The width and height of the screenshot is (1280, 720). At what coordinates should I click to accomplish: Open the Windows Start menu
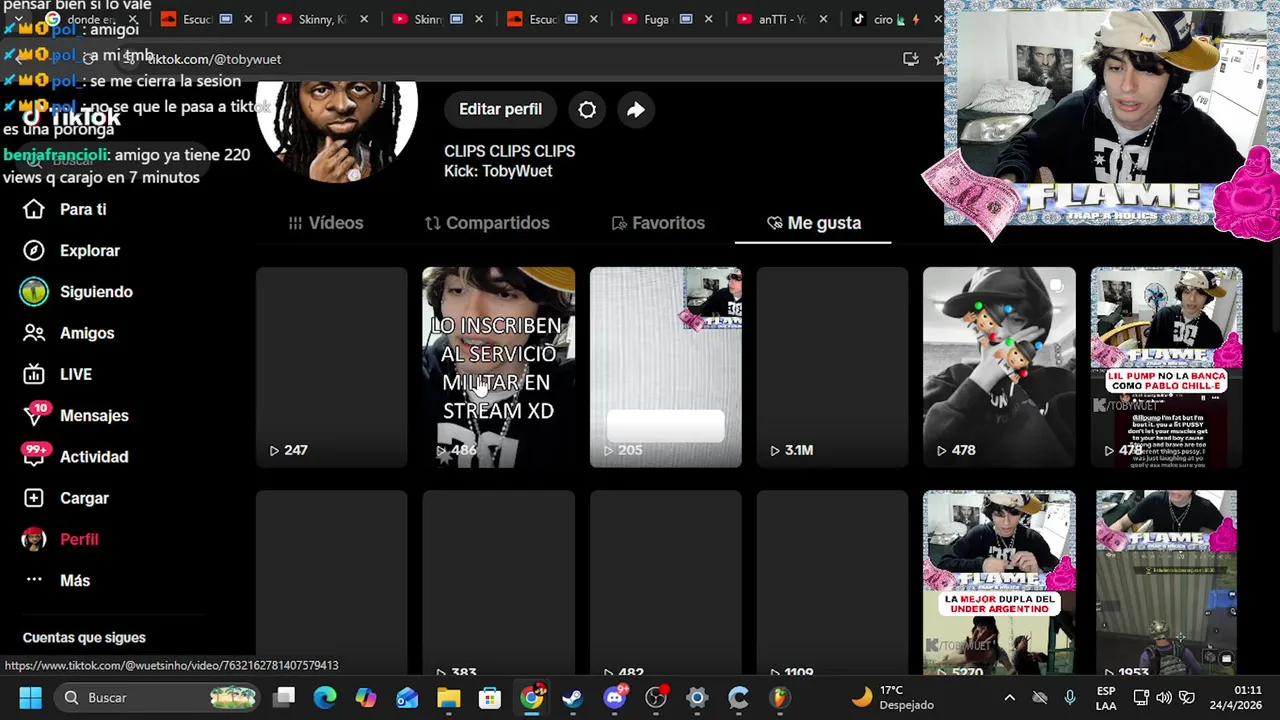click(30, 697)
